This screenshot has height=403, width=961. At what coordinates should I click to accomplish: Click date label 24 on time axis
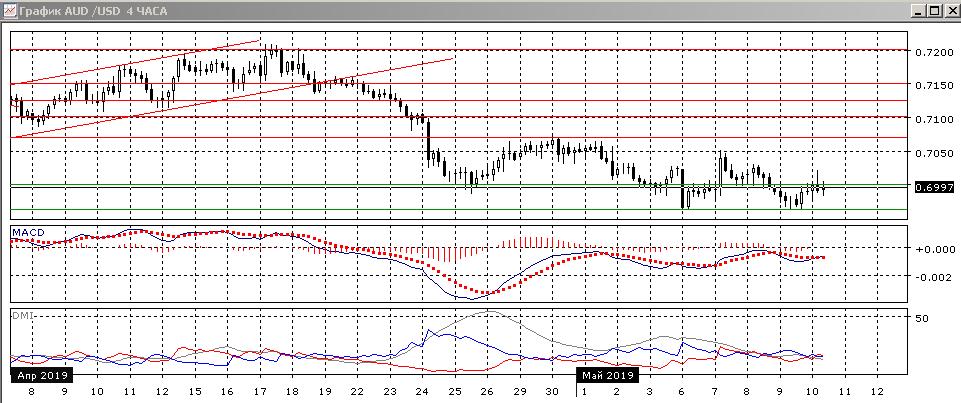click(422, 391)
